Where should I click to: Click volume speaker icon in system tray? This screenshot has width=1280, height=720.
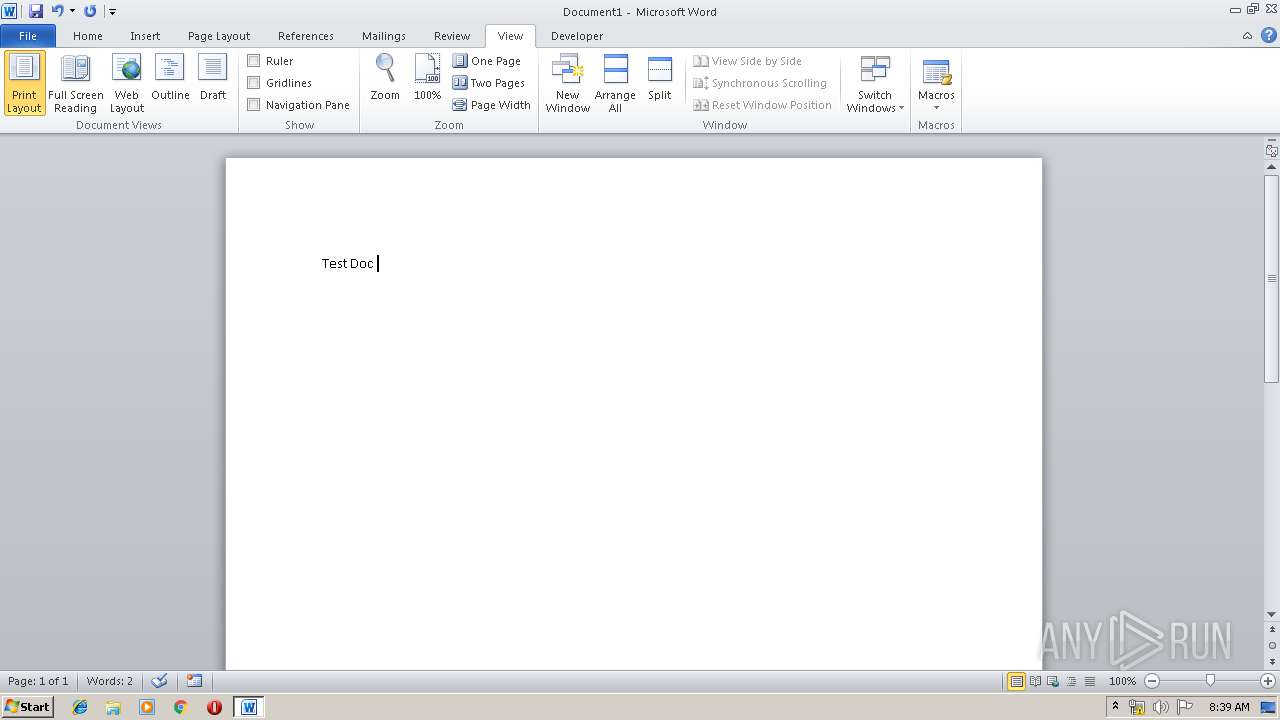point(1160,707)
